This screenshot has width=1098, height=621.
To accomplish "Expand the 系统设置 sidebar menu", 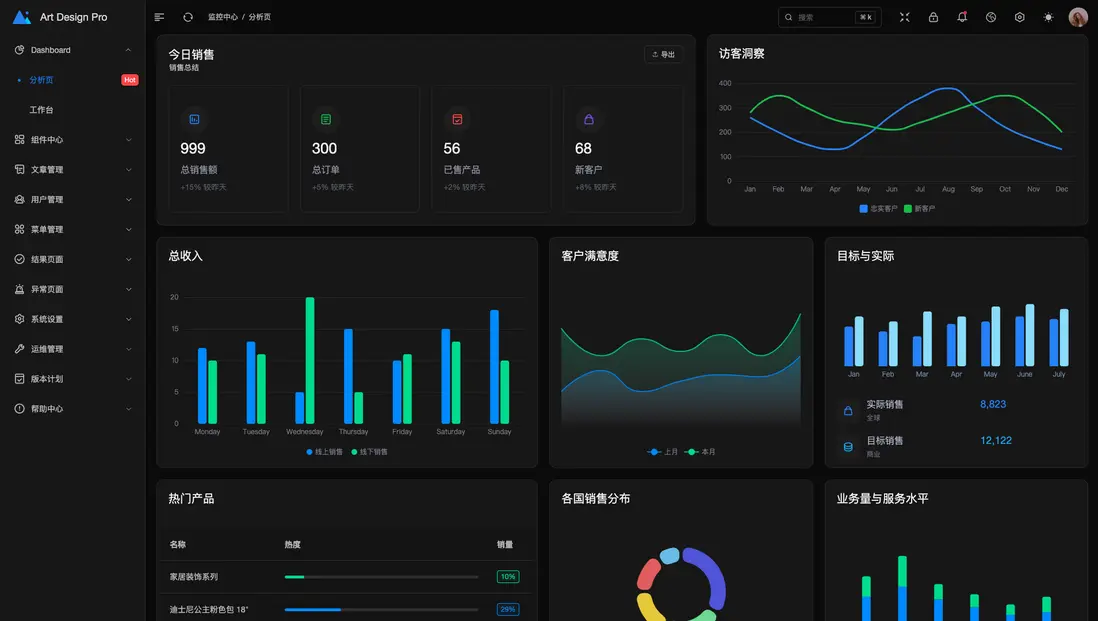I will pyautogui.click(x=73, y=319).
